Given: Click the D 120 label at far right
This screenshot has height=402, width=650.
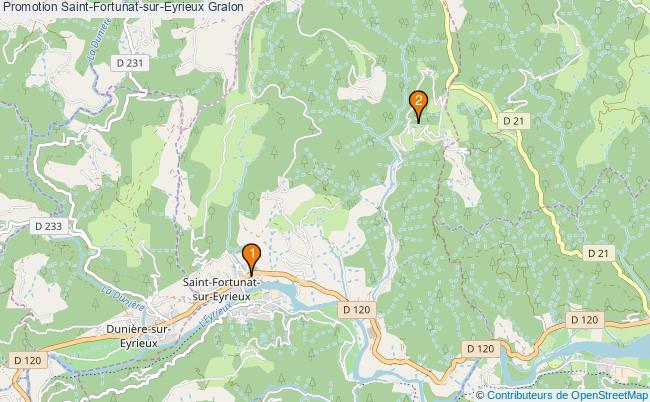Looking at the screenshot, I should (585, 320).
